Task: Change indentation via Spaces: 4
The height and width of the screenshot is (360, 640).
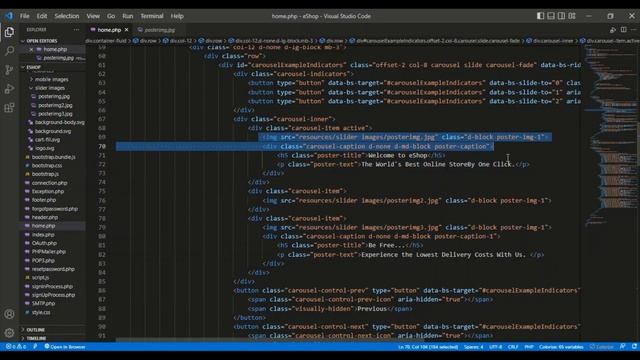Action: click(473, 347)
